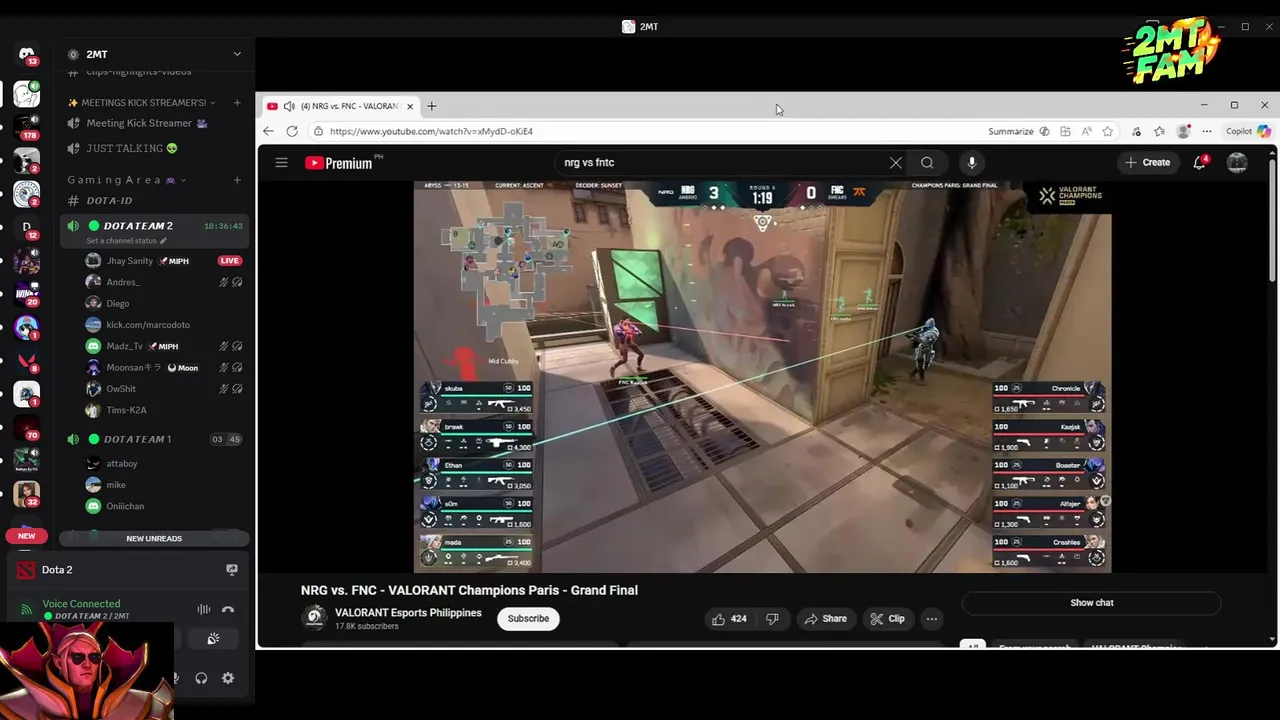Click user kick.com/marcodoto
Viewport: 1280px width, 720px height.
coord(148,325)
